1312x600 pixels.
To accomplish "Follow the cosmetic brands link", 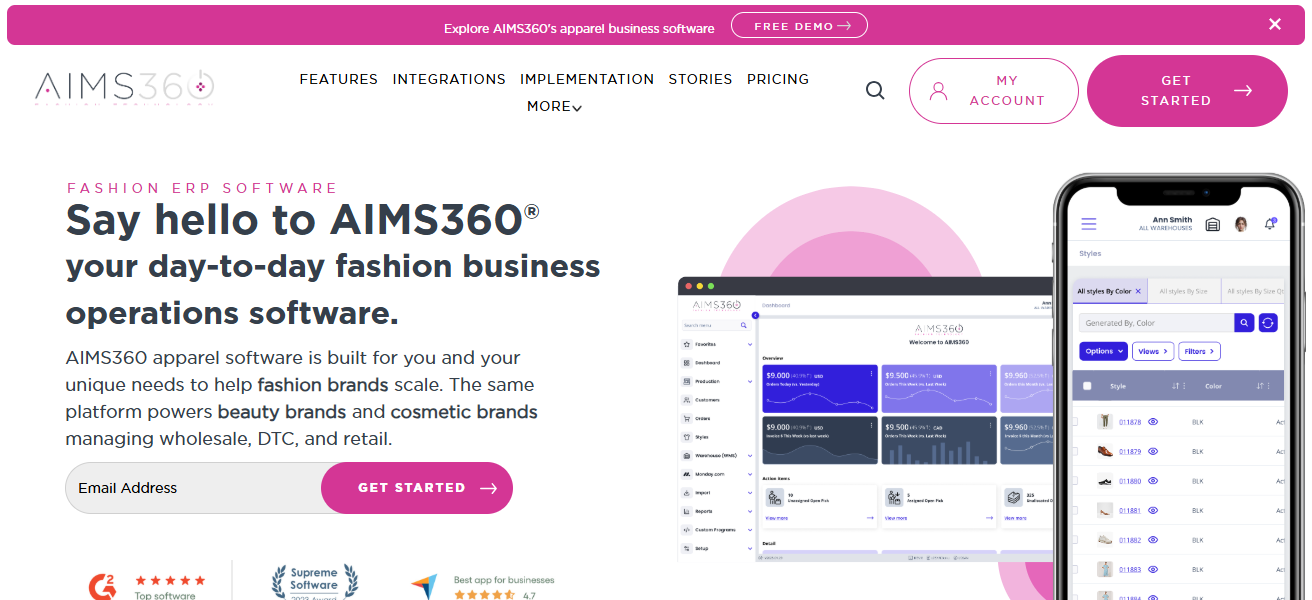I will tap(464, 412).
